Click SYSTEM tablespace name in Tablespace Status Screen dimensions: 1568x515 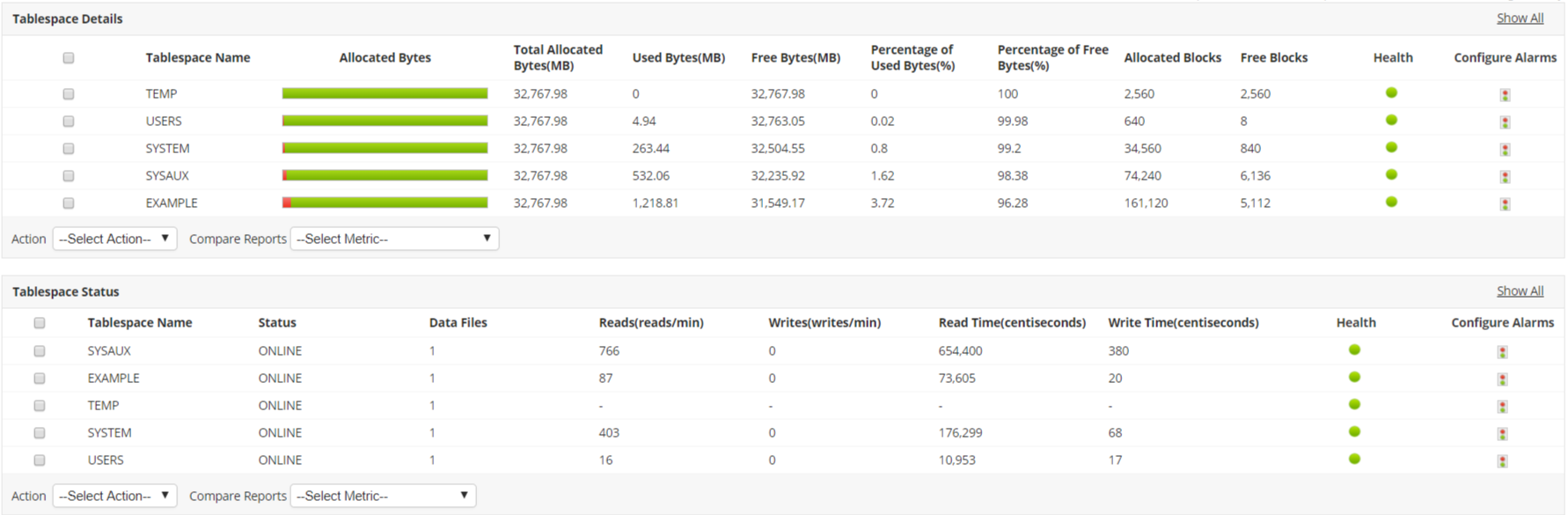pyautogui.click(x=109, y=433)
